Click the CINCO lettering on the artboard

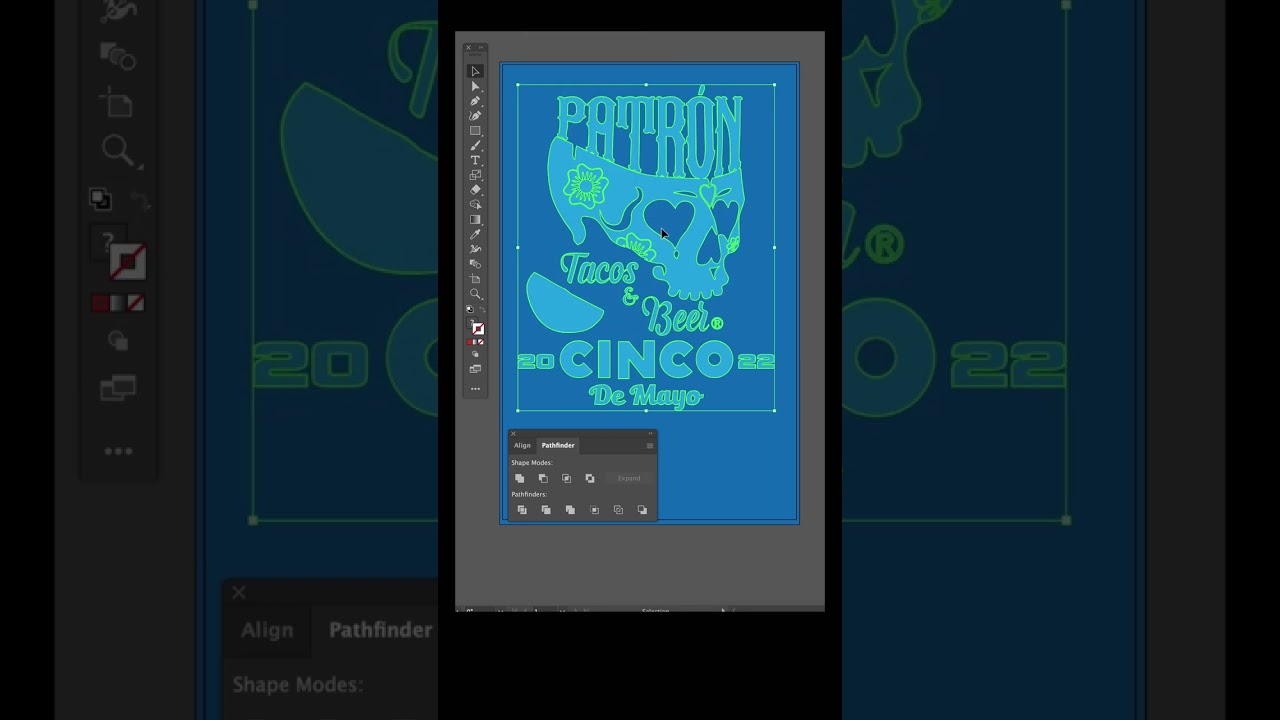(x=646, y=360)
